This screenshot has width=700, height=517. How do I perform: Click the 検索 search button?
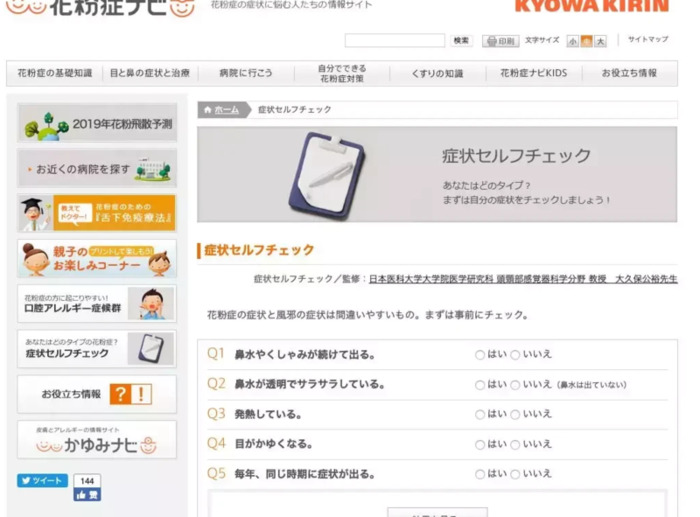point(461,41)
